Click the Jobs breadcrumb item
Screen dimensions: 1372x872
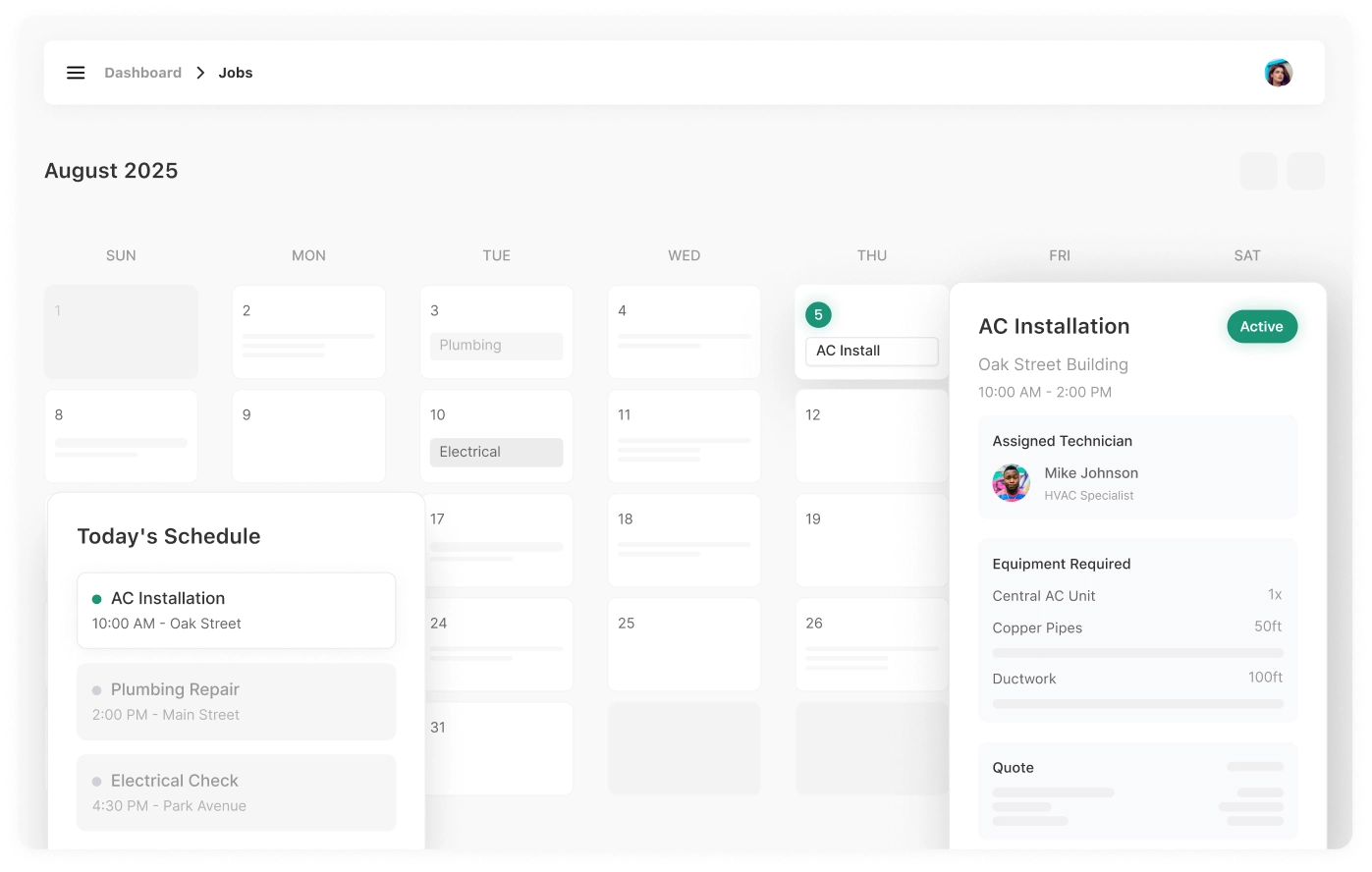pos(236,73)
